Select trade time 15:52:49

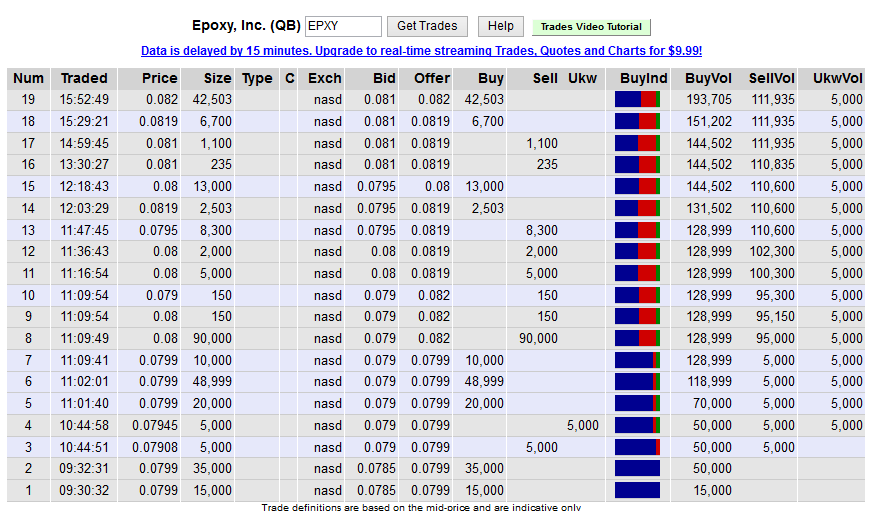click(x=84, y=99)
